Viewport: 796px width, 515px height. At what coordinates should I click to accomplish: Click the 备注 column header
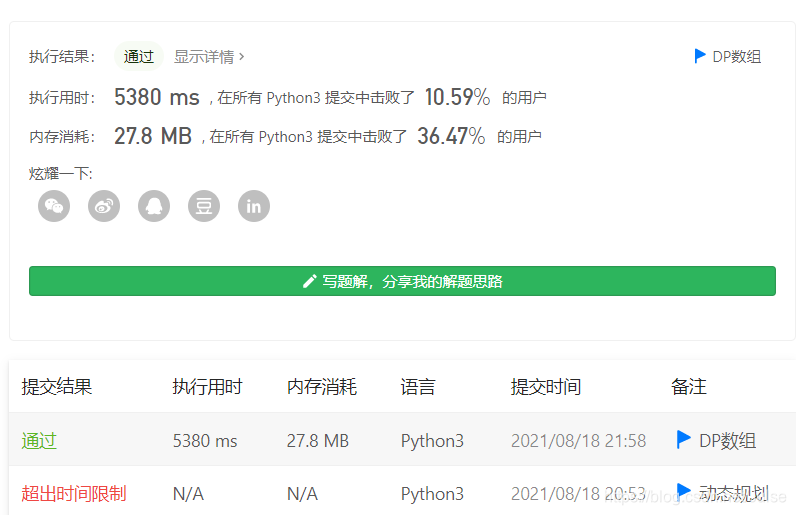688,387
